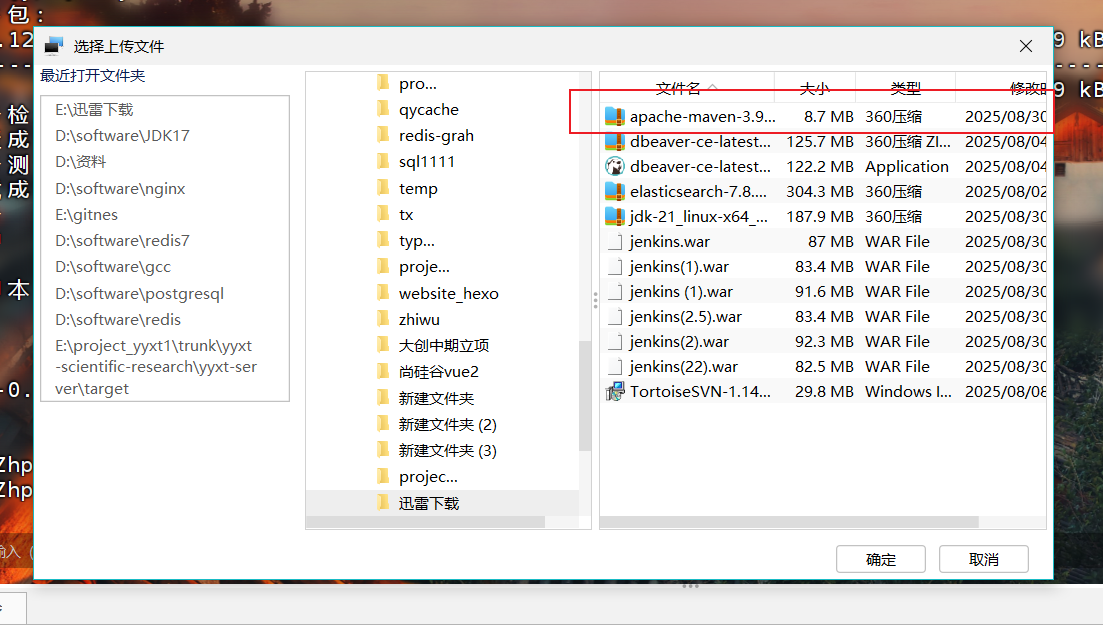The width and height of the screenshot is (1103, 627).
Task: Sort by 文件名 column header
Action: coord(687,88)
